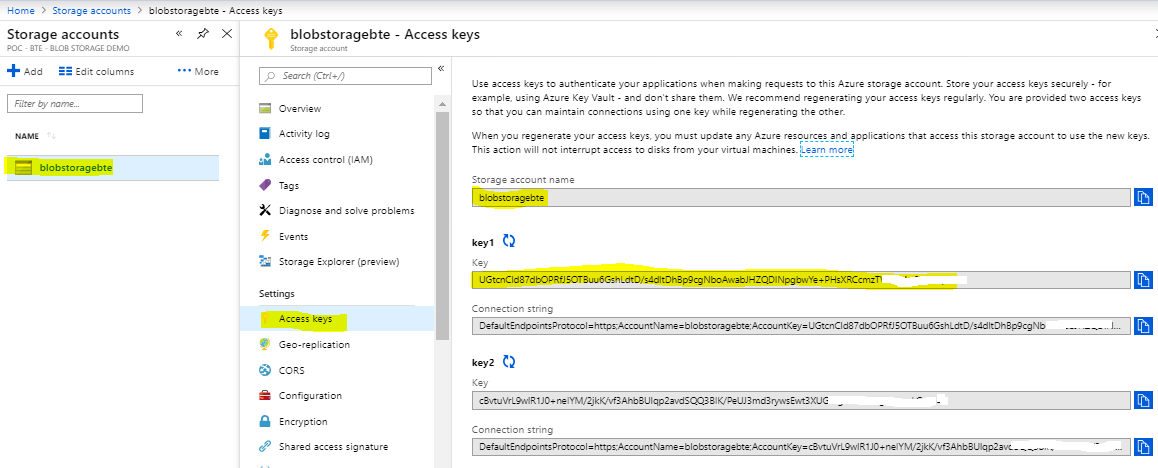This screenshot has height=468, width=1158.
Task: Open Storage Explorer (preview)
Action: click(x=337, y=261)
